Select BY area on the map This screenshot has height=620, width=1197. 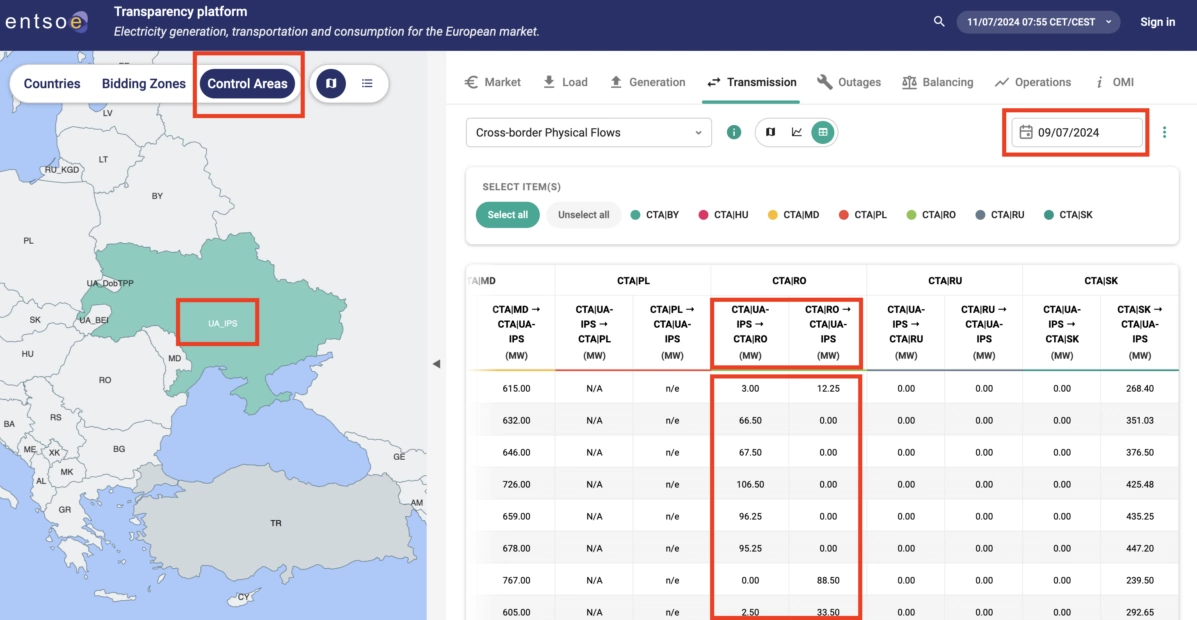157,196
